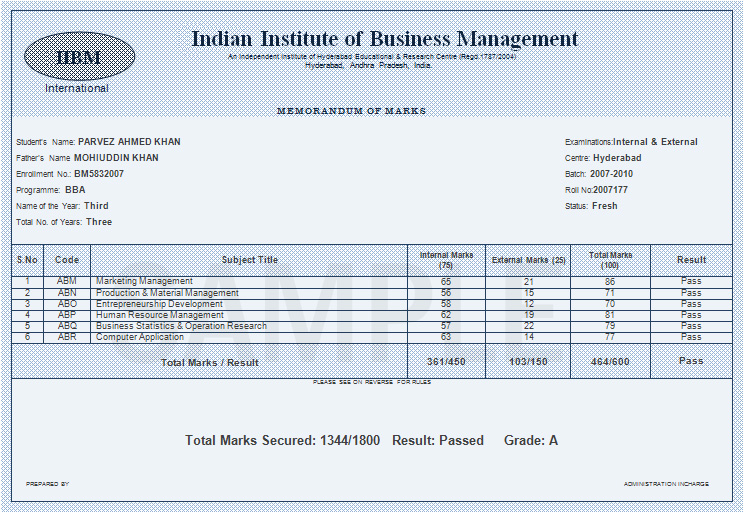
Task: Select Human Resource Management subject
Action: [159, 315]
